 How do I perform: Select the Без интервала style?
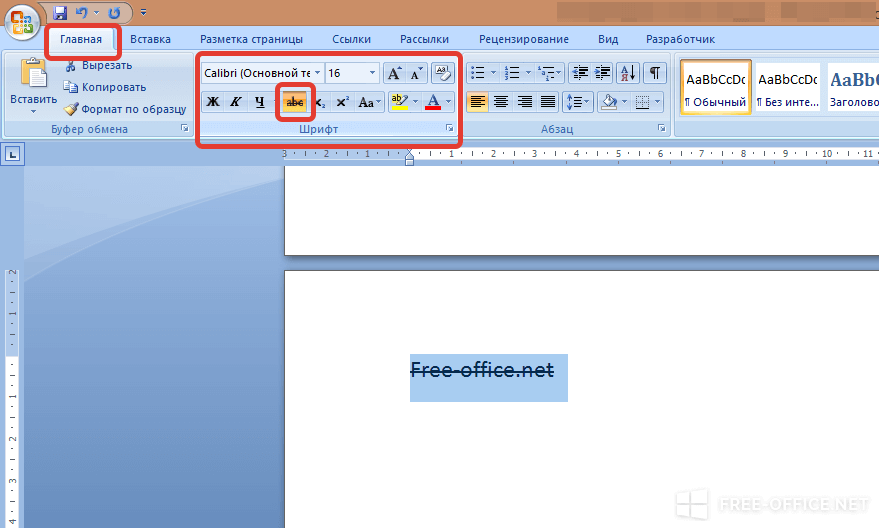pos(788,88)
